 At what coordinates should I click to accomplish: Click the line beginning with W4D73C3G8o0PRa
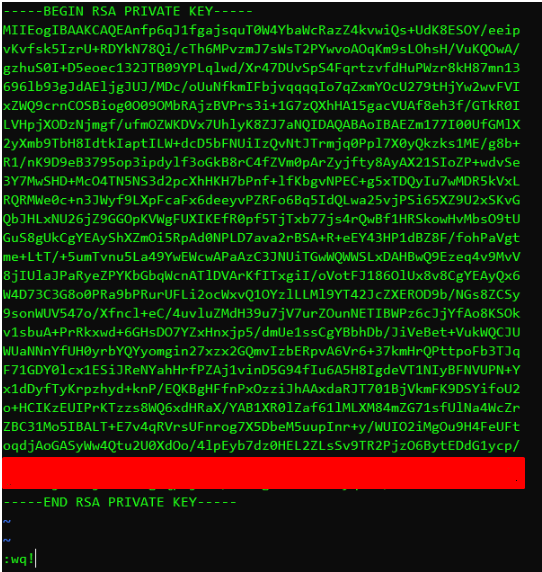(x=262, y=295)
